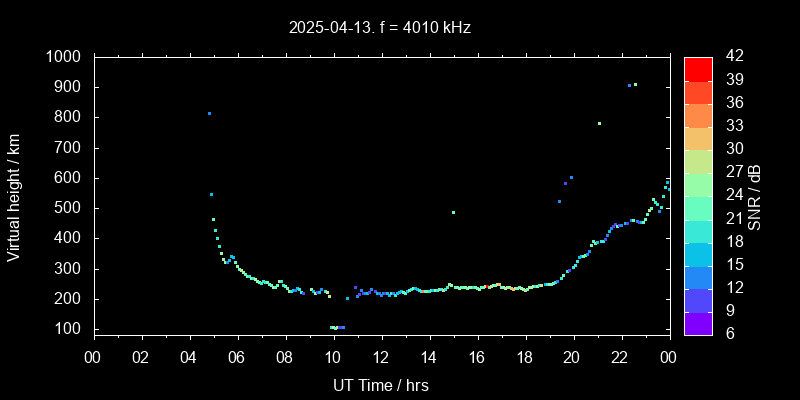Pick the orange 33-36 dB colorbar segment
Screen dimensions: 800x400
coord(697,115)
